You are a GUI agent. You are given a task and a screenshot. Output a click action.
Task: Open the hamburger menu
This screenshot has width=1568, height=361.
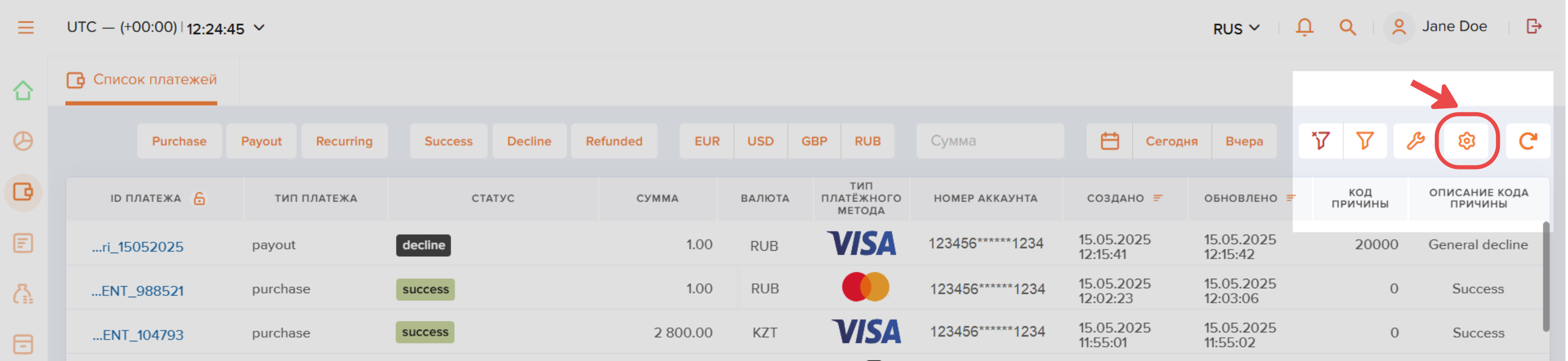(26, 28)
